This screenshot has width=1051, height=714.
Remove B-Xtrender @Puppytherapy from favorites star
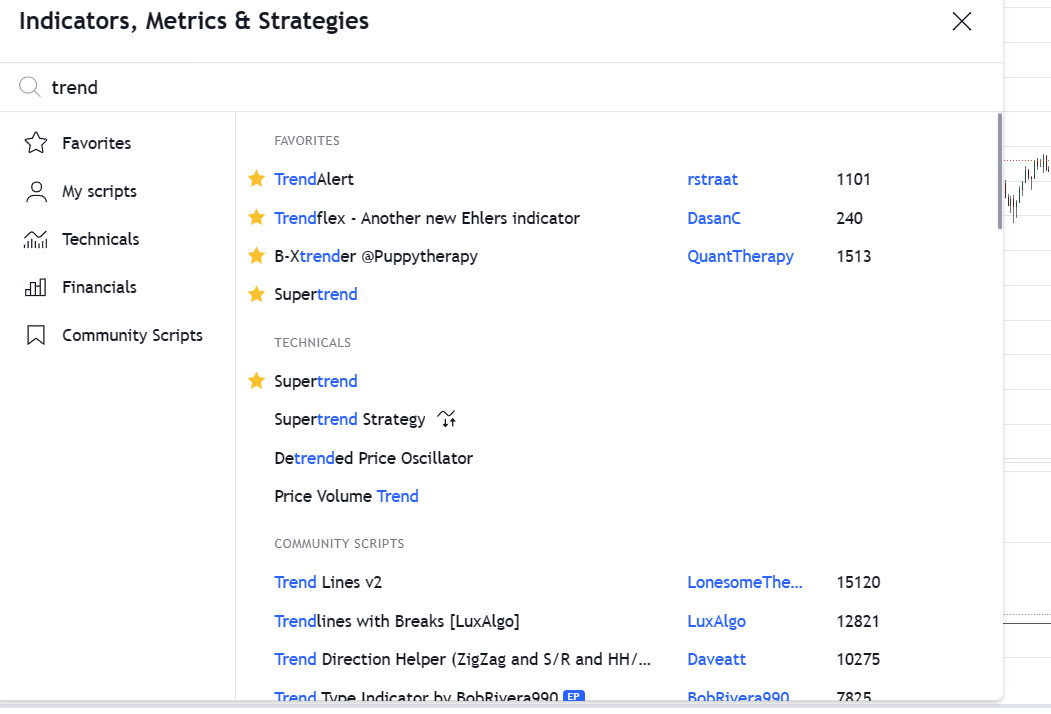click(256, 256)
